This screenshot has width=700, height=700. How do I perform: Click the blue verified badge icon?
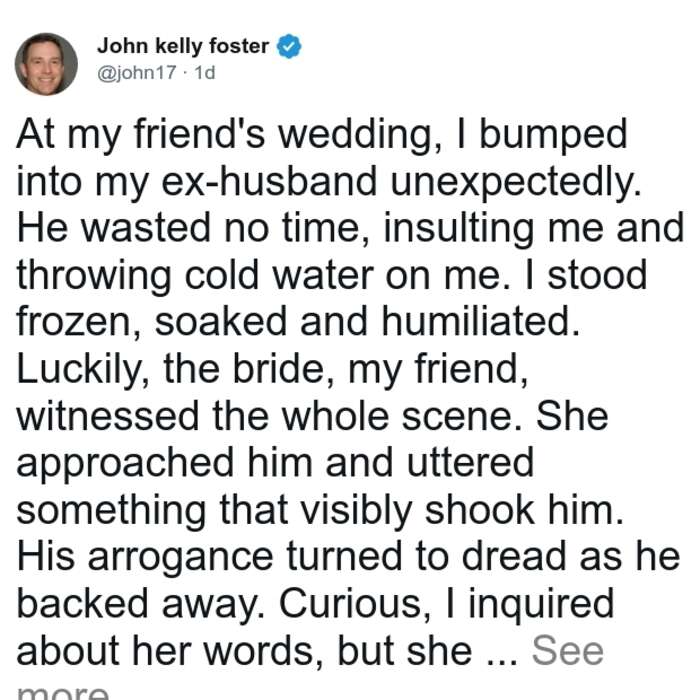tap(289, 46)
